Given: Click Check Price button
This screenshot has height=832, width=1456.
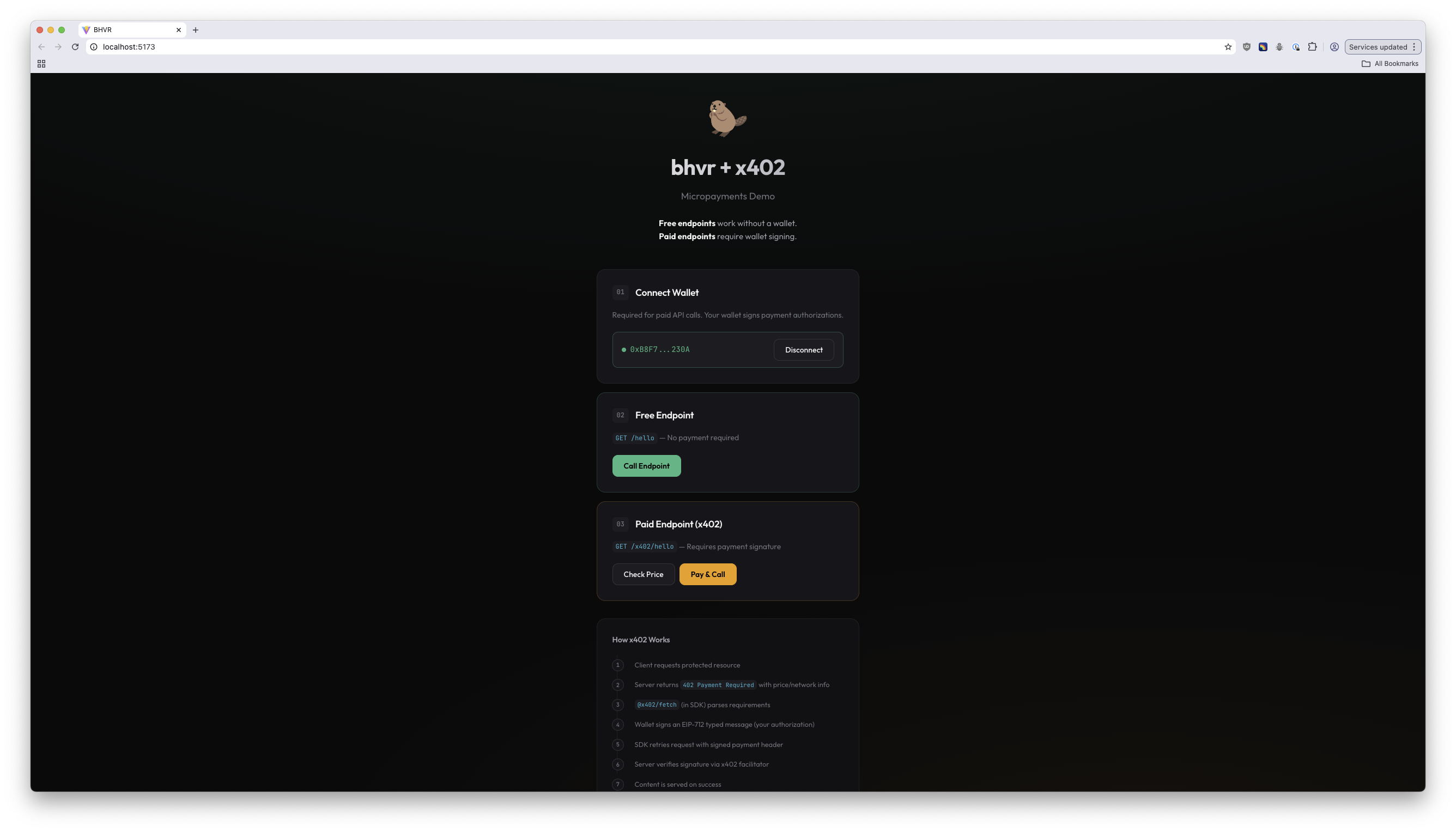Looking at the screenshot, I should 644,574.
